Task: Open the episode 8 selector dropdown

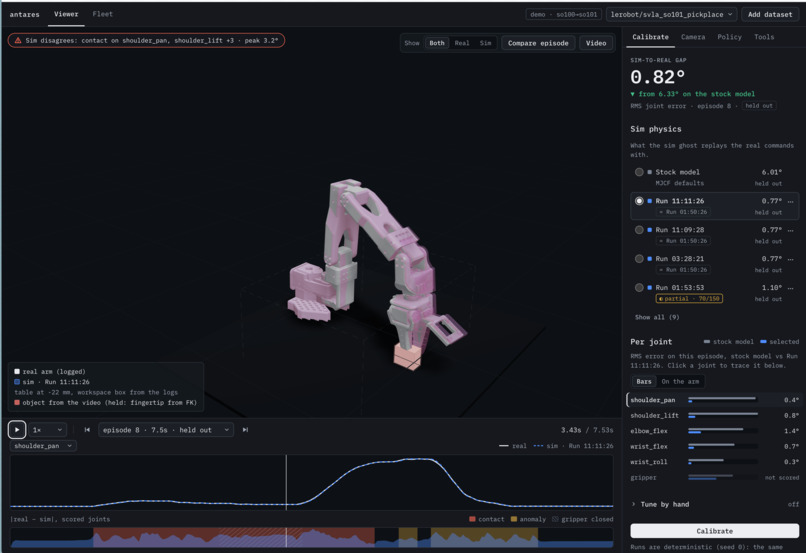Action: 166,430
